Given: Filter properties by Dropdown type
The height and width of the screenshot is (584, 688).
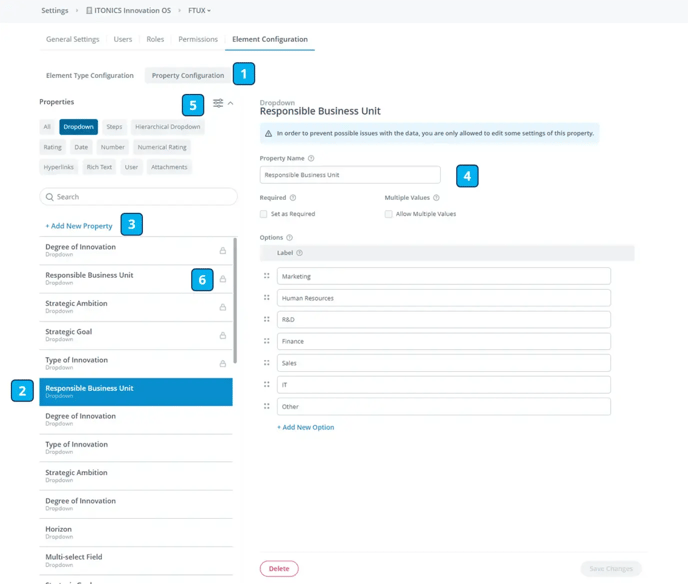Looking at the screenshot, I should pyautogui.click(x=79, y=127).
